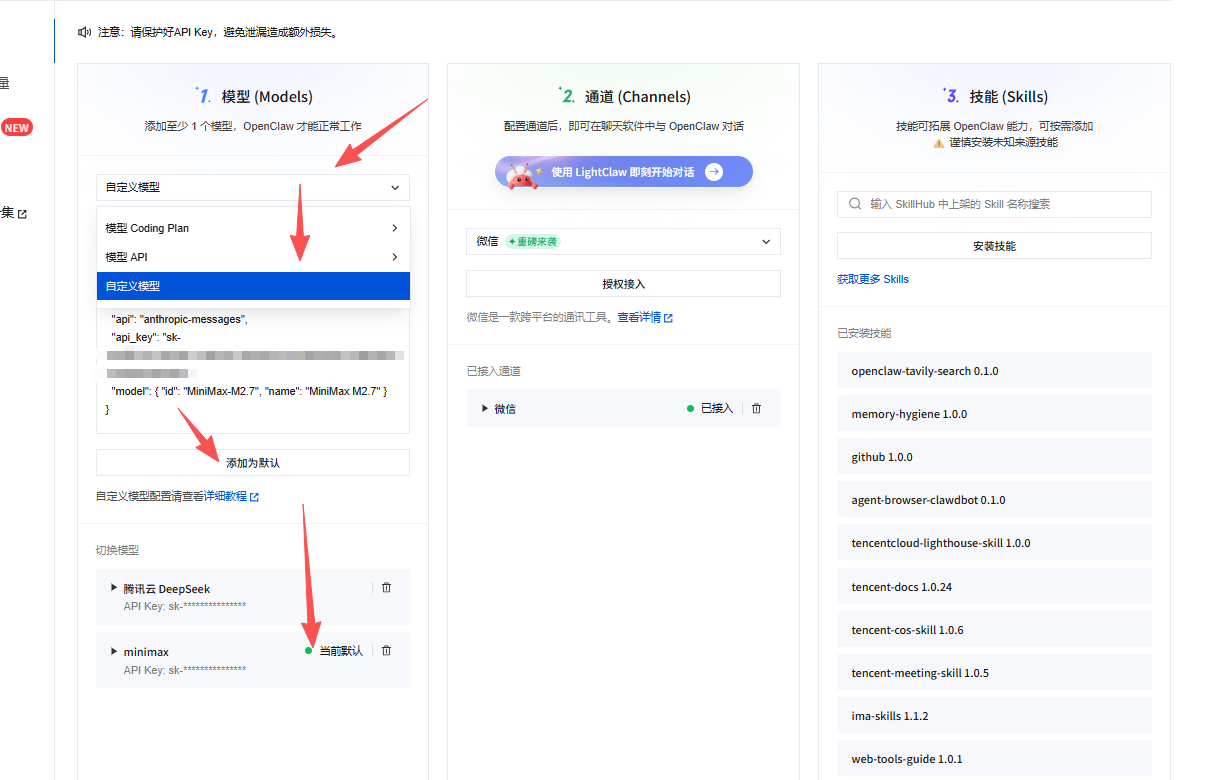Expand chevron beside 模型 Coding Plan

pyautogui.click(x=395, y=228)
